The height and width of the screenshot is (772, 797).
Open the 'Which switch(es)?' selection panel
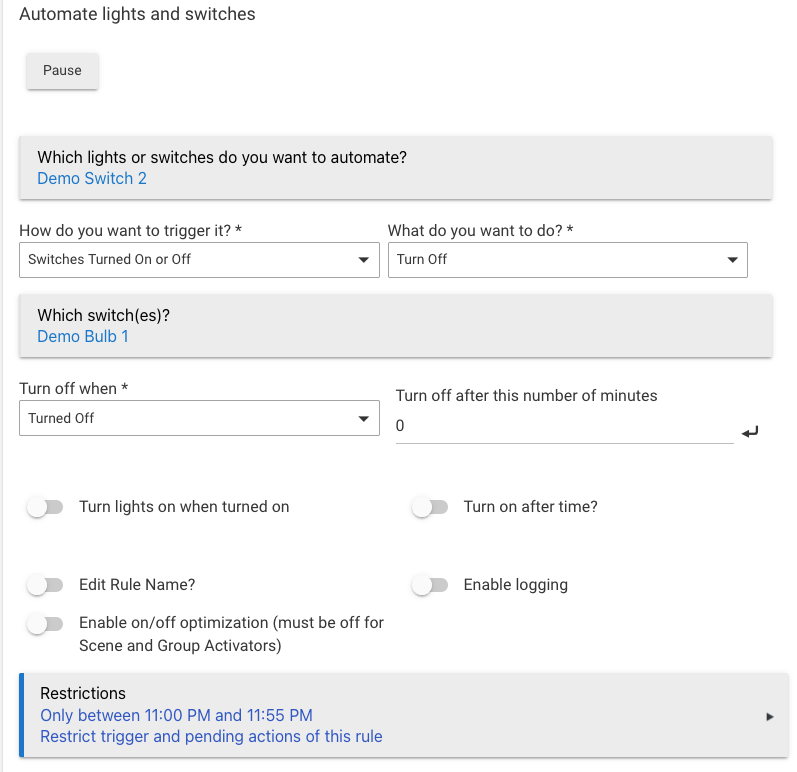(395, 316)
